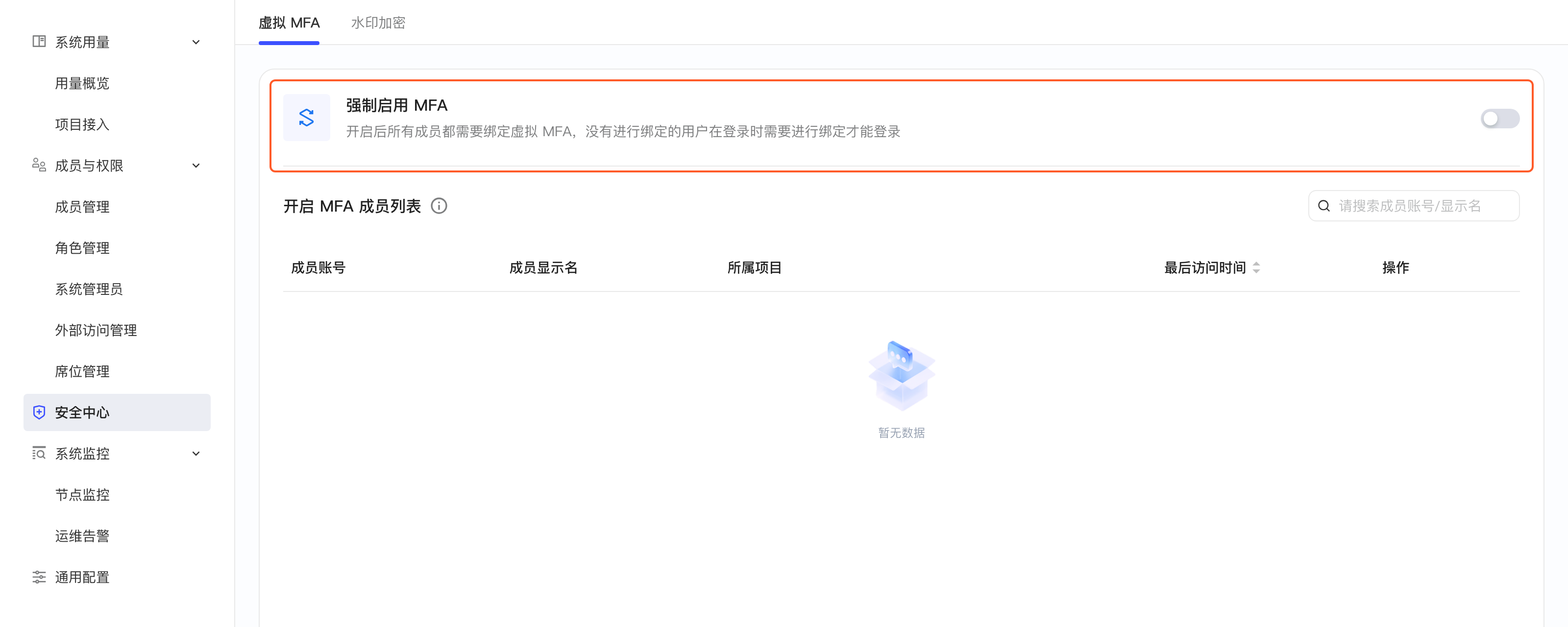1568x627 pixels.
Task: Click the 通用配置 sliders icon
Action: [x=39, y=577]
